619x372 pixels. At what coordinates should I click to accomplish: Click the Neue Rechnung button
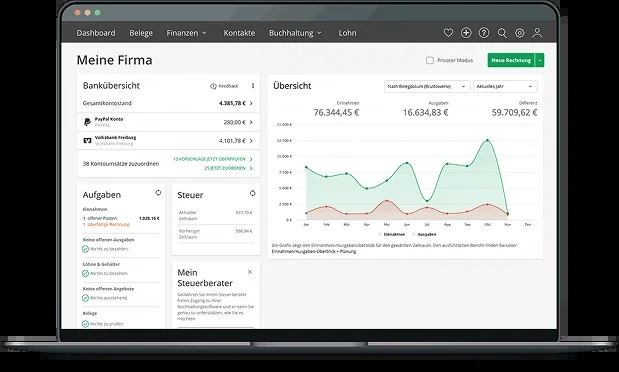tap(511, 60)
